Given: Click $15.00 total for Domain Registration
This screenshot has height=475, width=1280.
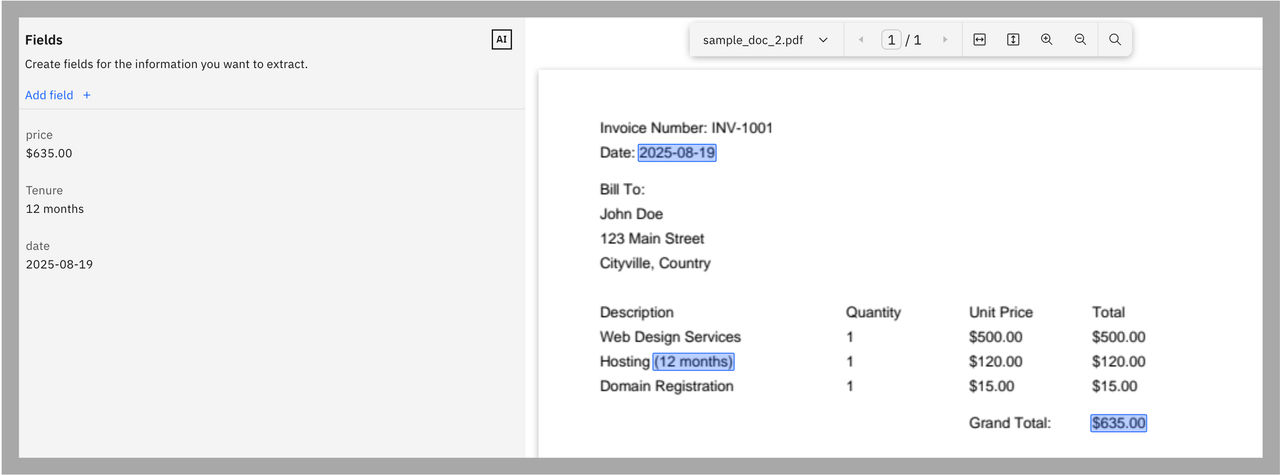Looking at the screenshot, I should (x=1115, y=386).
